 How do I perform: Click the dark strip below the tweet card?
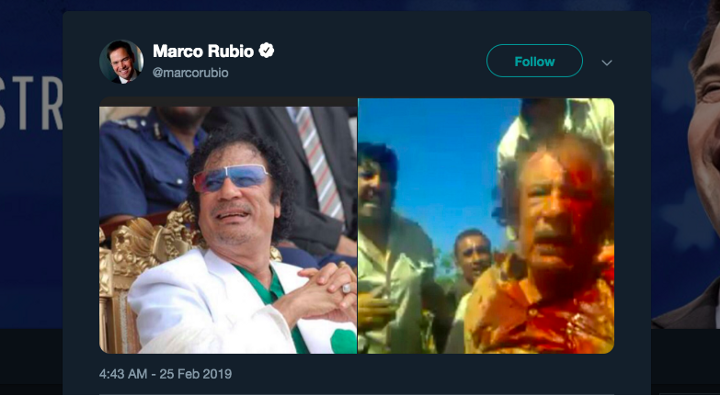pos(31,362)
